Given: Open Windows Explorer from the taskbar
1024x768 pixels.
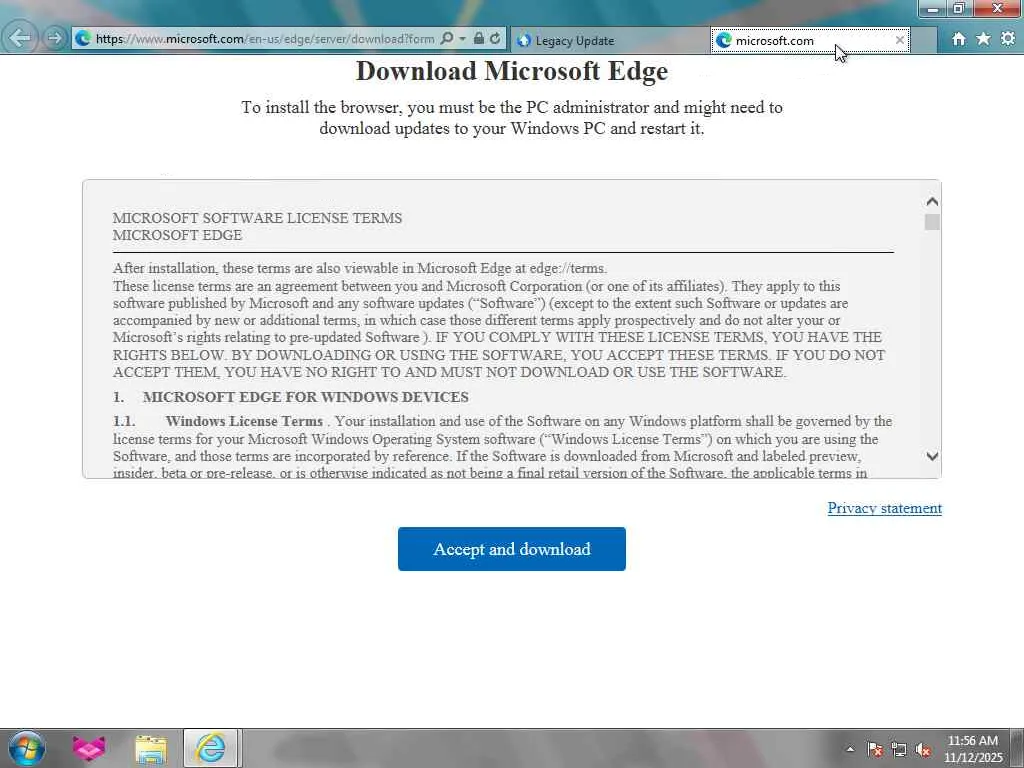Looking at the screenshot, I should 150,749.
